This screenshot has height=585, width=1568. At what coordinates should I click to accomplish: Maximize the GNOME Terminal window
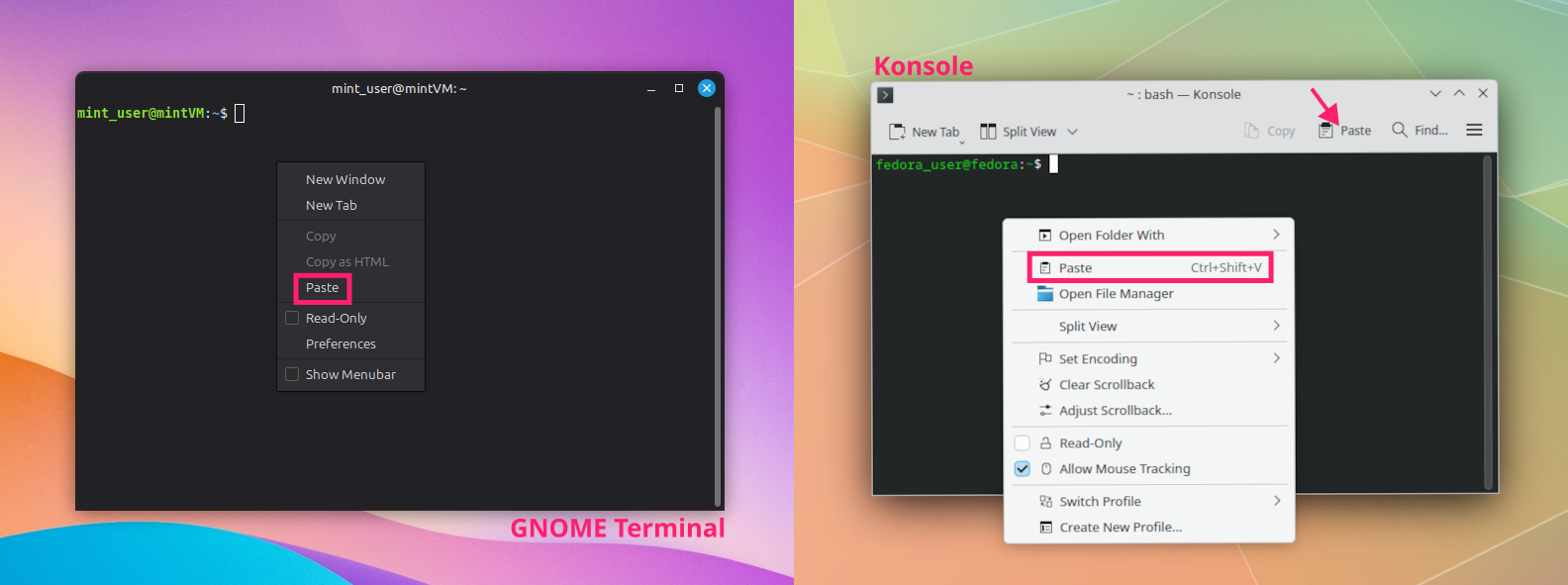(679, 88)
